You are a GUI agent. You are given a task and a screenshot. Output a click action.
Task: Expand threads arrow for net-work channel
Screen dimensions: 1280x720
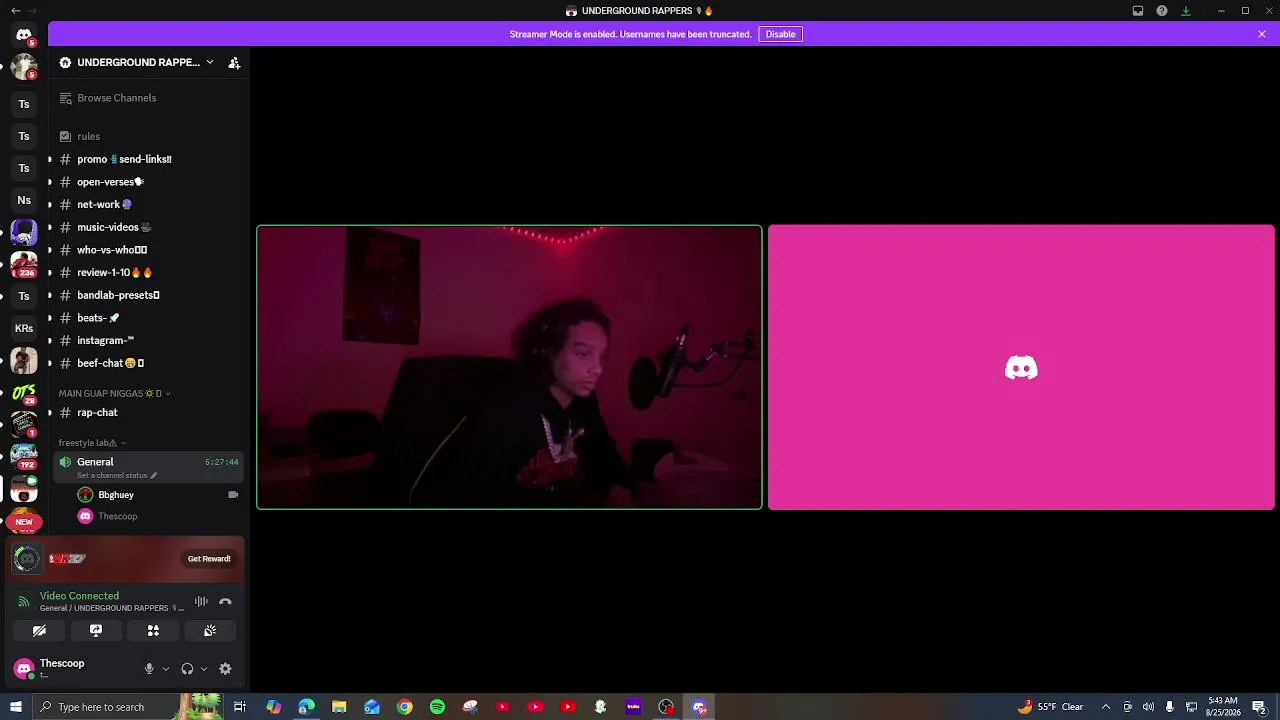point(50,204)
